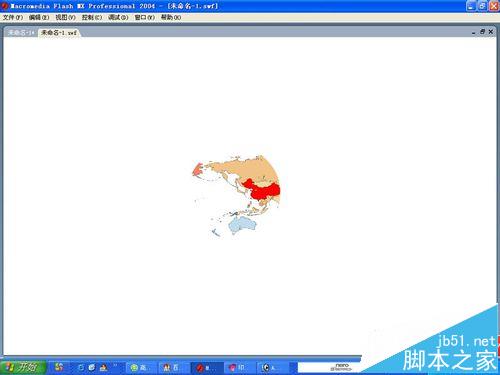Open the 控制(C) menu

[x=92, y=17]
